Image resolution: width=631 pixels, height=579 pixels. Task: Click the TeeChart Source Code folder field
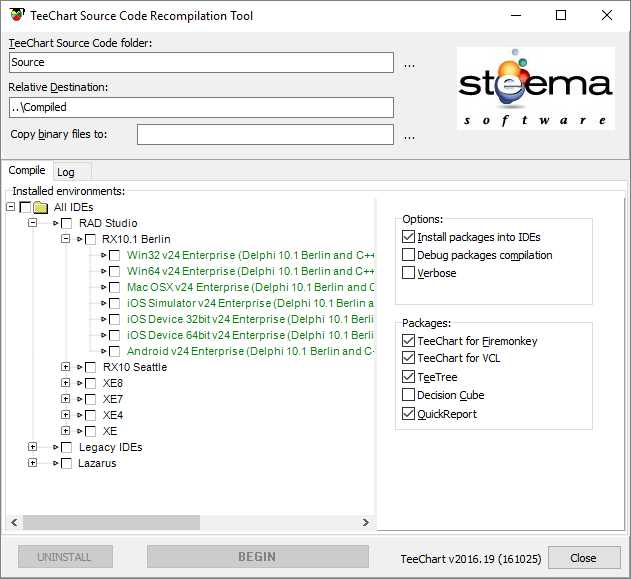pyautogui.click(x=201, y=62)
